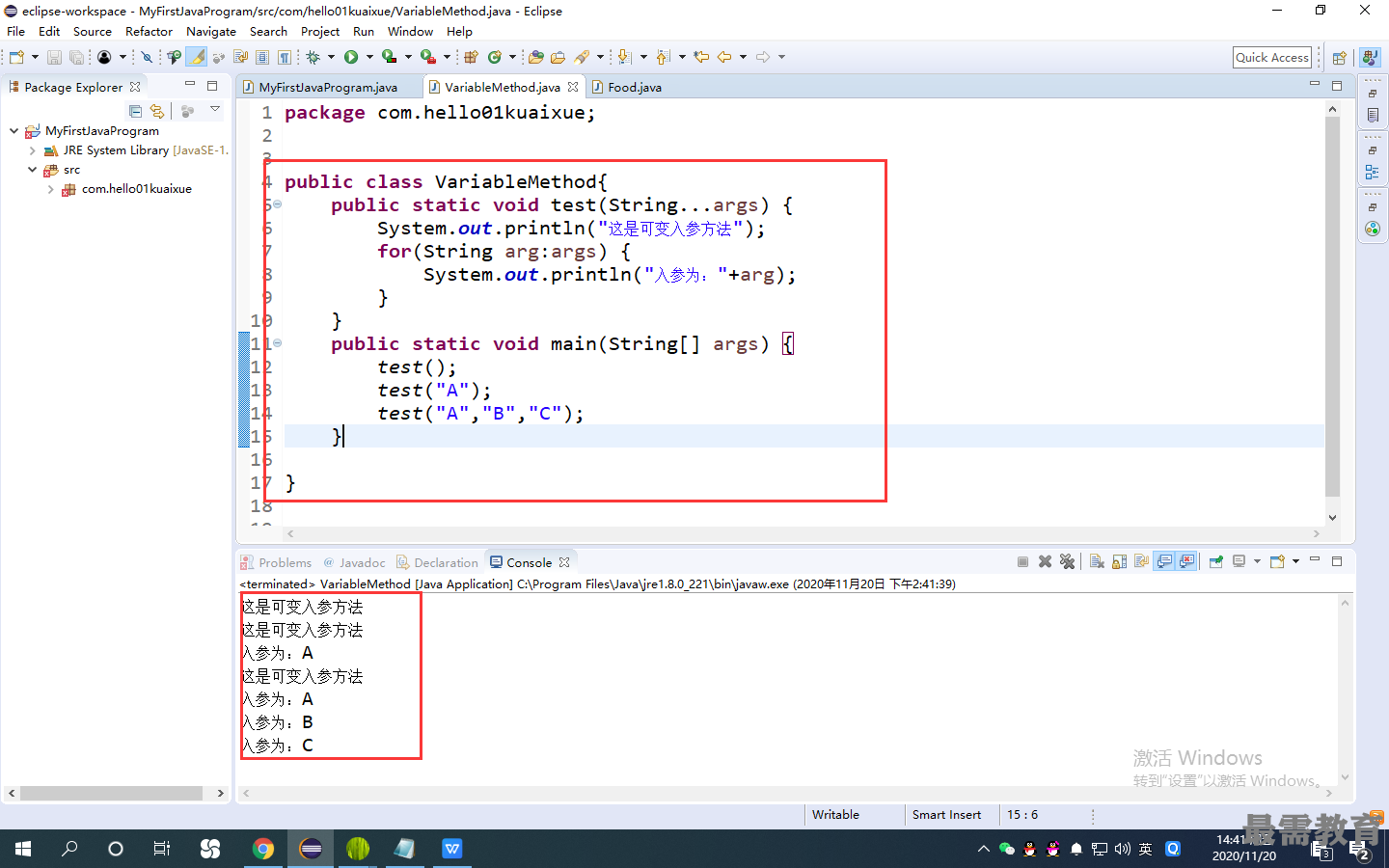Click the New Java Package icon
Viewport: 1389px width, 868px height.
coord(471,57)
